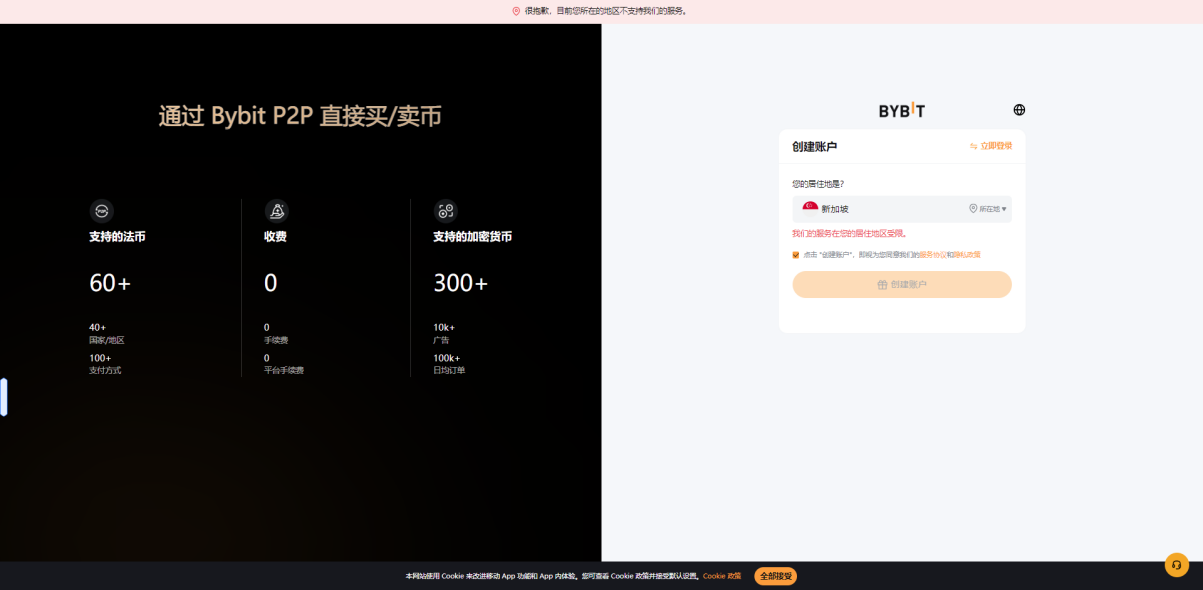Screen dimensions: 1203x590
Task: Click the red restricted-region error message
Action: tap(849, 233)
